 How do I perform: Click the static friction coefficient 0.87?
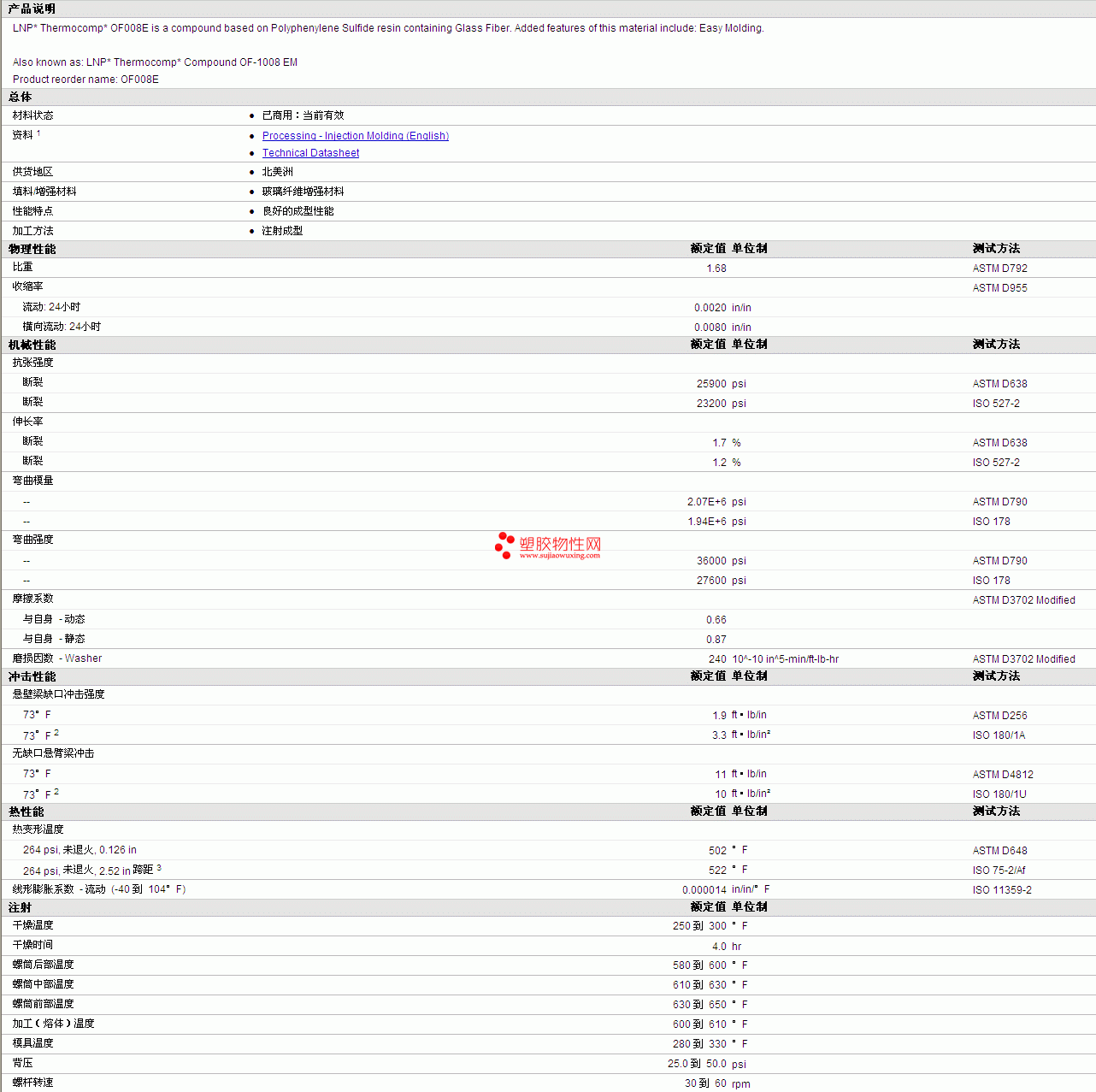pos(716,640)
